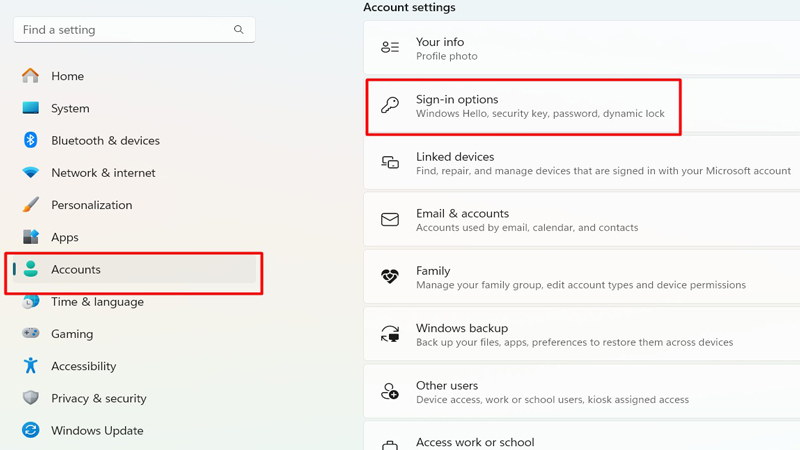
Task: Click the System monitor icon
Action: 31,108
